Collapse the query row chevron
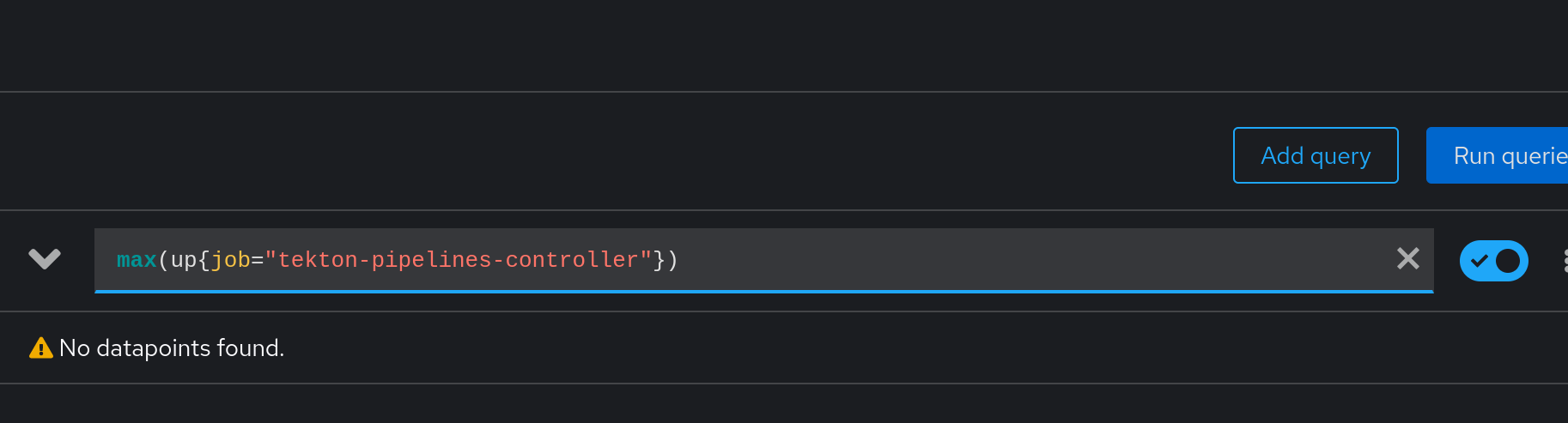Screen dimensions: 1568x423 (45, 258)
